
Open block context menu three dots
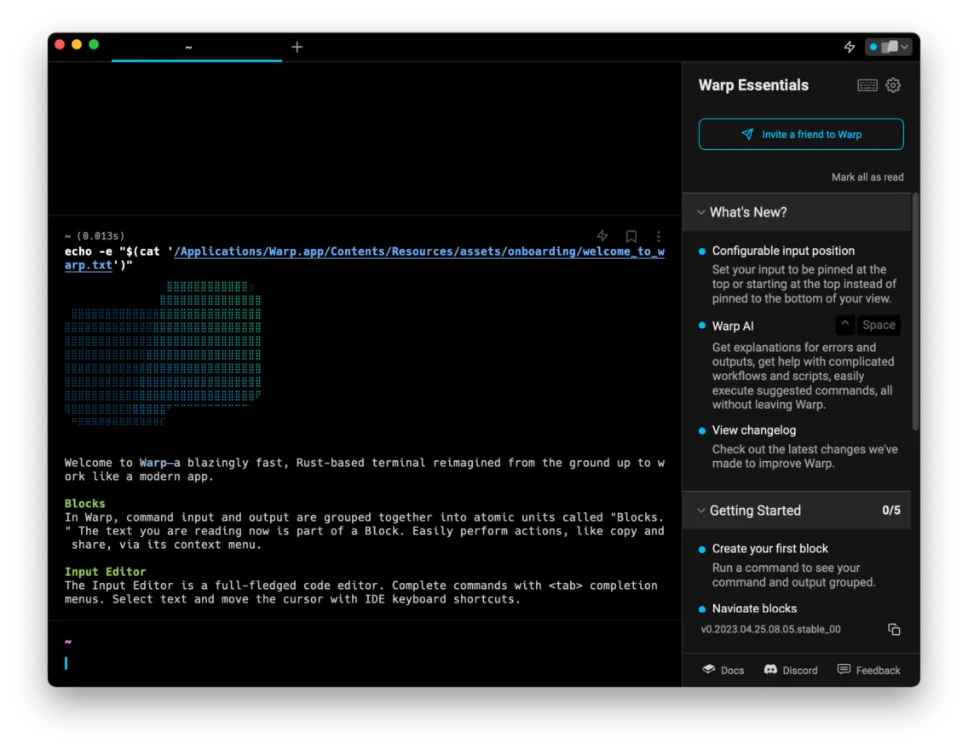659,236
